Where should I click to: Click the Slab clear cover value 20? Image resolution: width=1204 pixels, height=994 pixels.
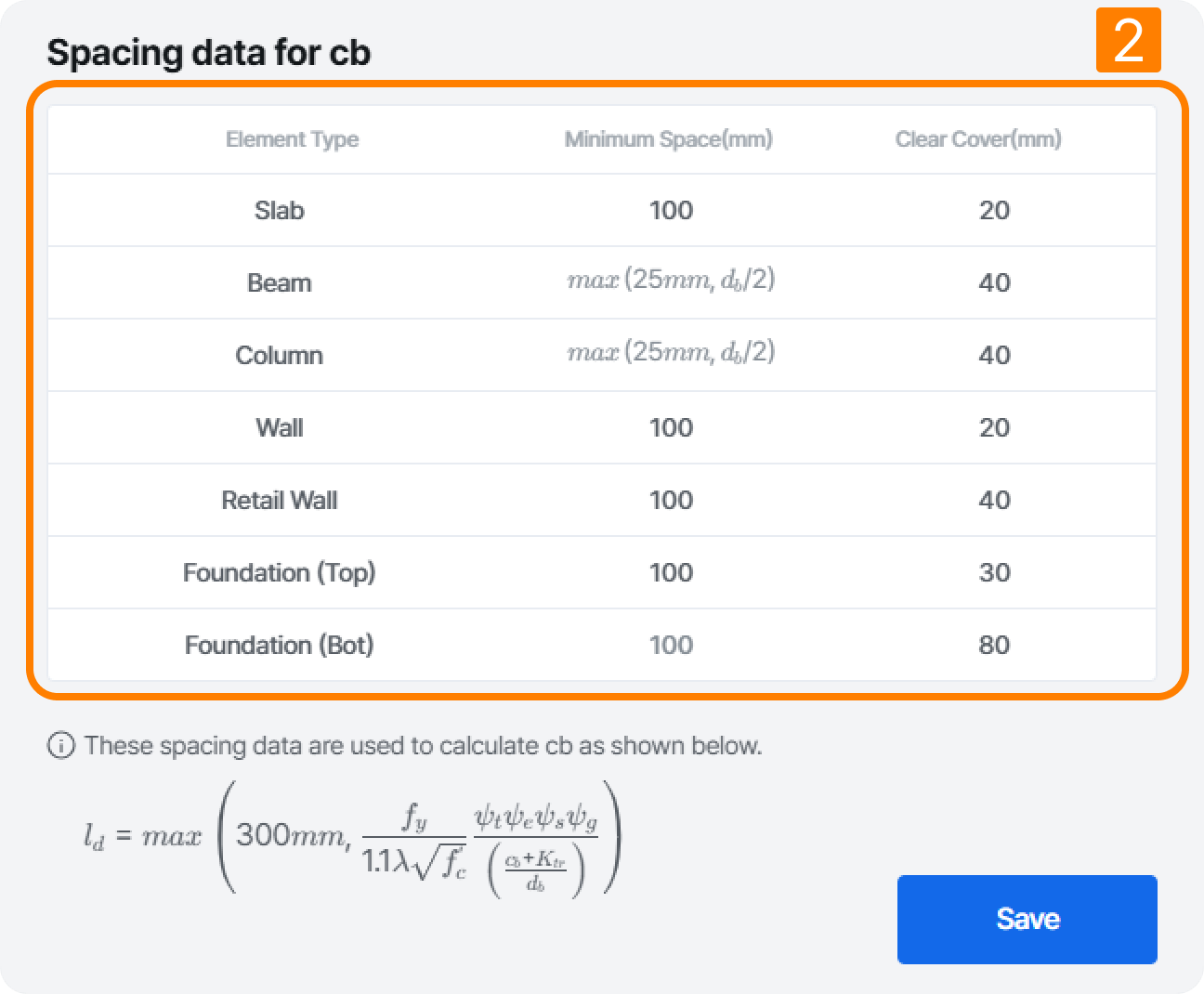(995, 210)
